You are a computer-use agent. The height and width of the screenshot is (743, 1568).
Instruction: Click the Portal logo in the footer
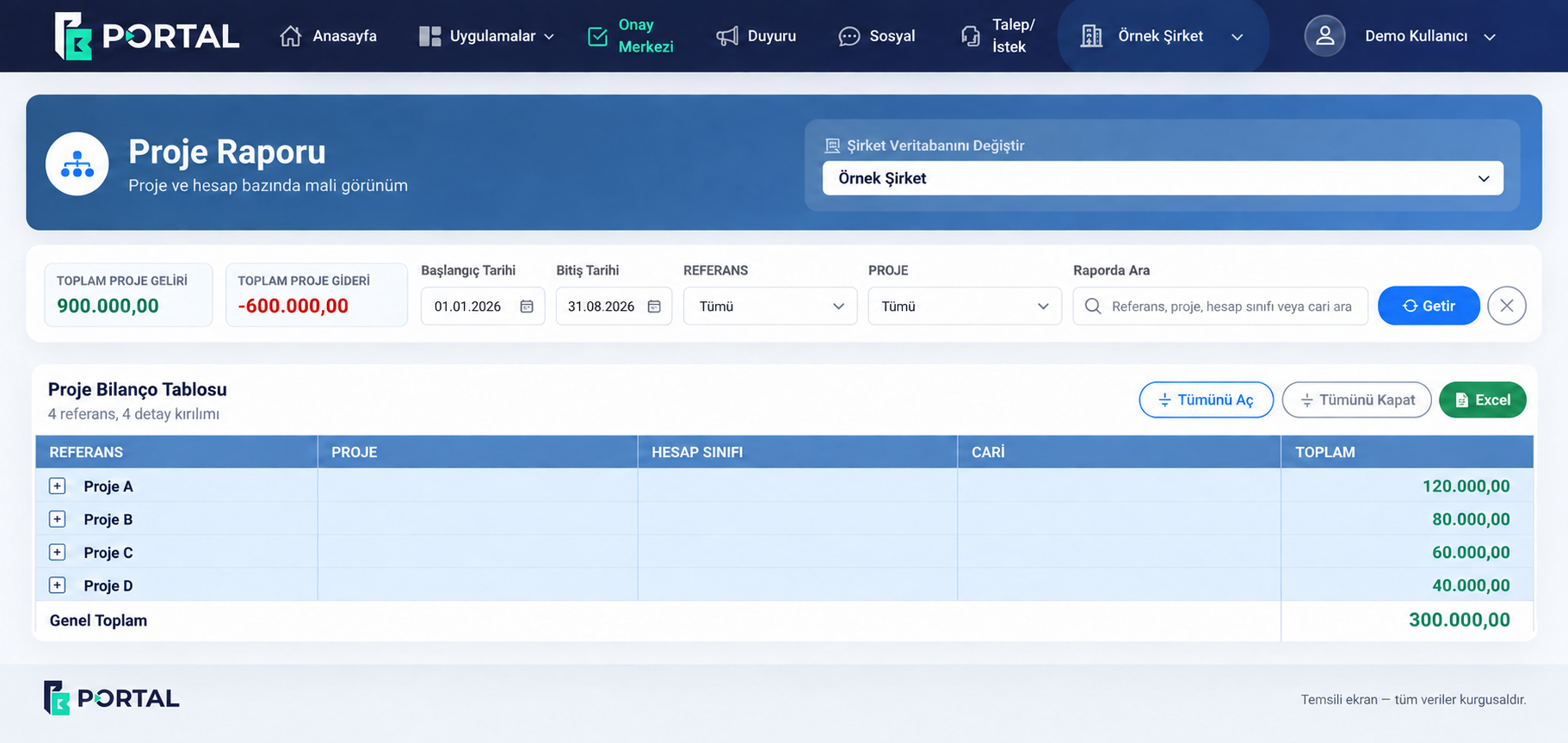click(112, 698)
